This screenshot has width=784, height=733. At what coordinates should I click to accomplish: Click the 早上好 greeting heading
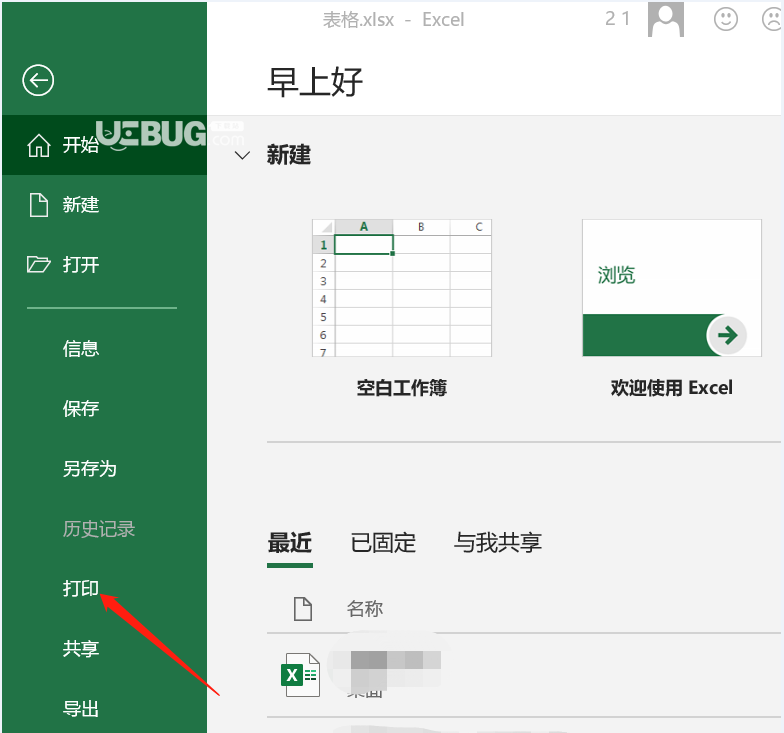click(315, 82)
